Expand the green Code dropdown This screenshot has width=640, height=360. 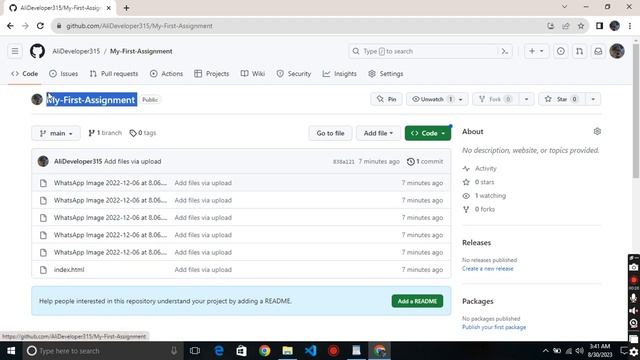click(428, 133)
